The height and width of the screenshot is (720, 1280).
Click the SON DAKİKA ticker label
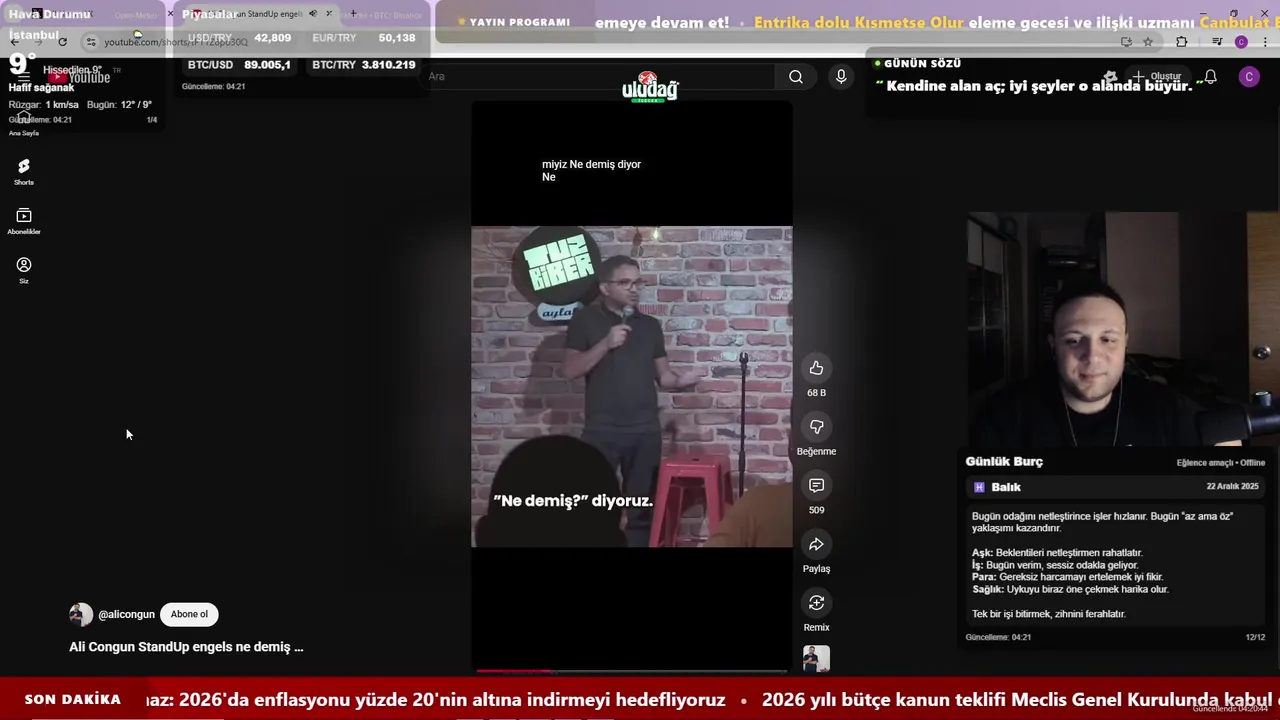click(73, 700)
